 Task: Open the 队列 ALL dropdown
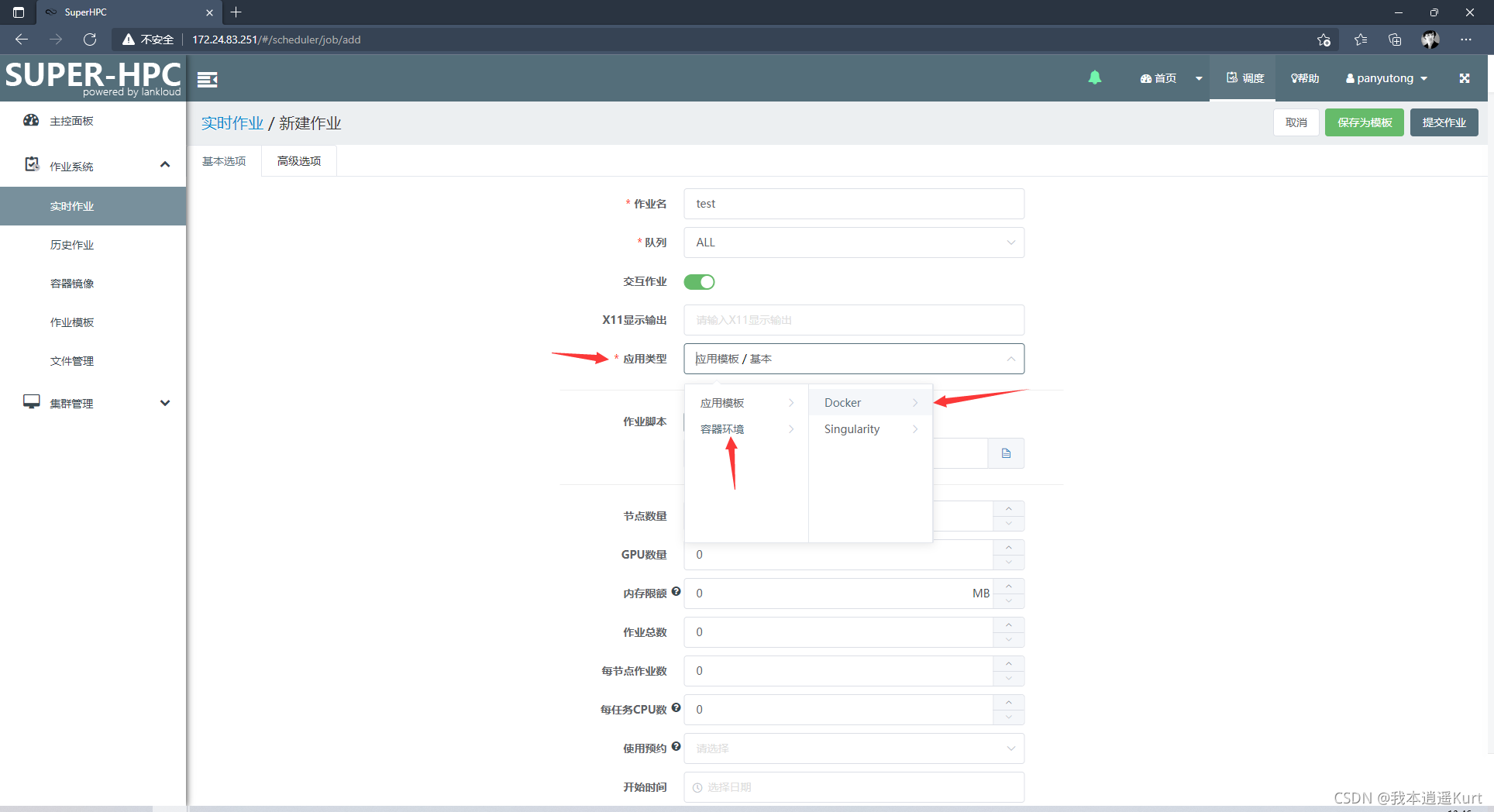click(x=854, y=243)
